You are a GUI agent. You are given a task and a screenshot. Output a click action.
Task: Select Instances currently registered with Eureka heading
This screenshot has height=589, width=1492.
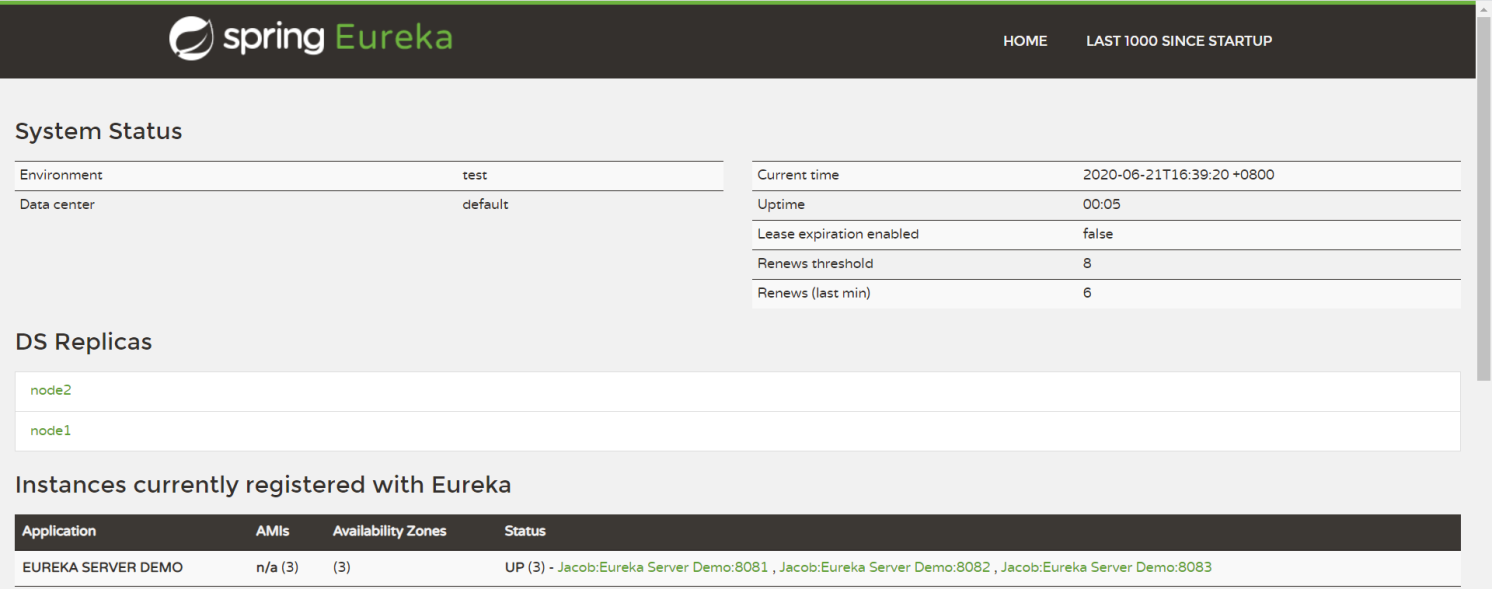(x=263, y=485)
